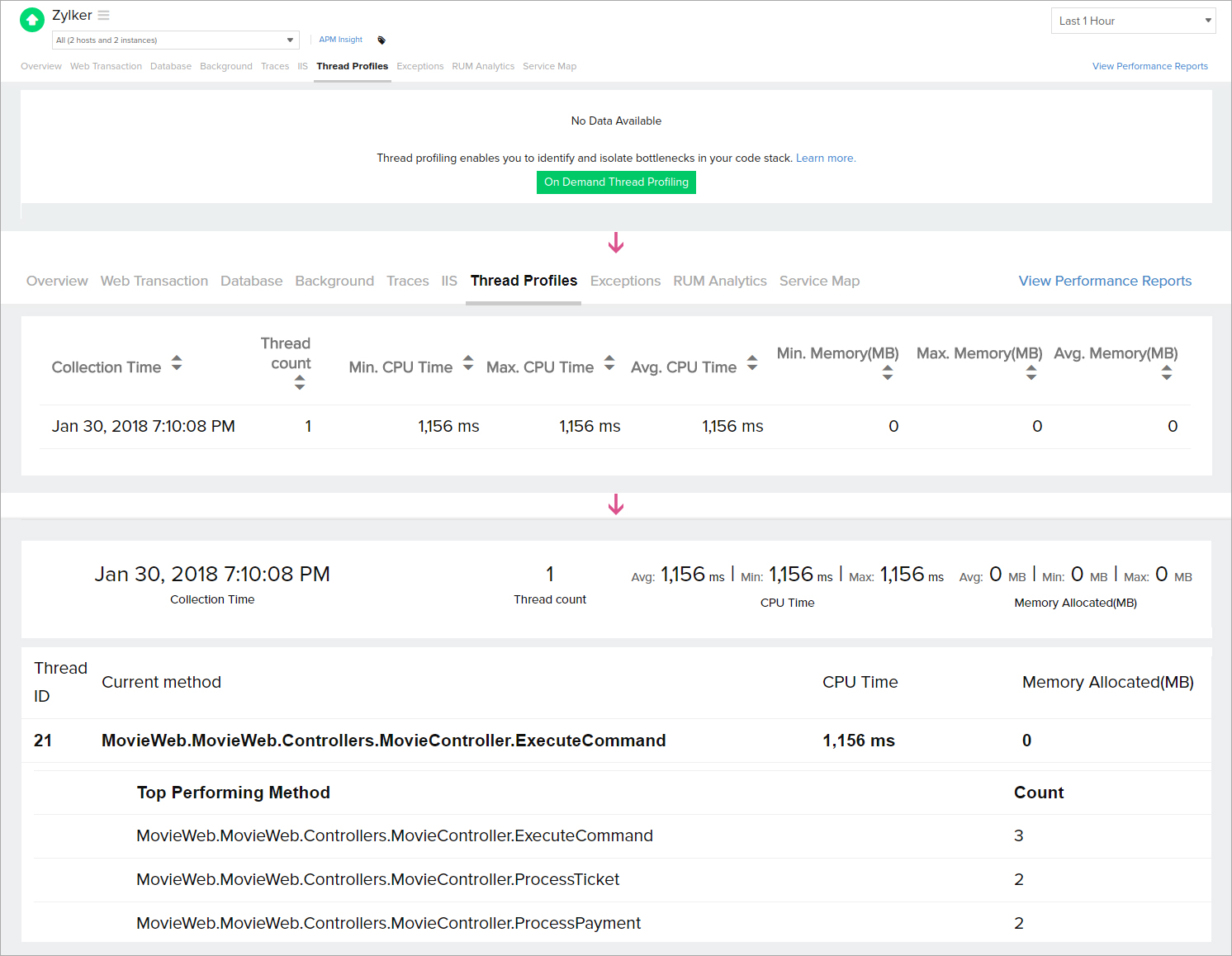Switch to Web Transaction tab in top navigation
This screenshot has height=956, width=1232.
pyautogui.click(x=106, y=66)
